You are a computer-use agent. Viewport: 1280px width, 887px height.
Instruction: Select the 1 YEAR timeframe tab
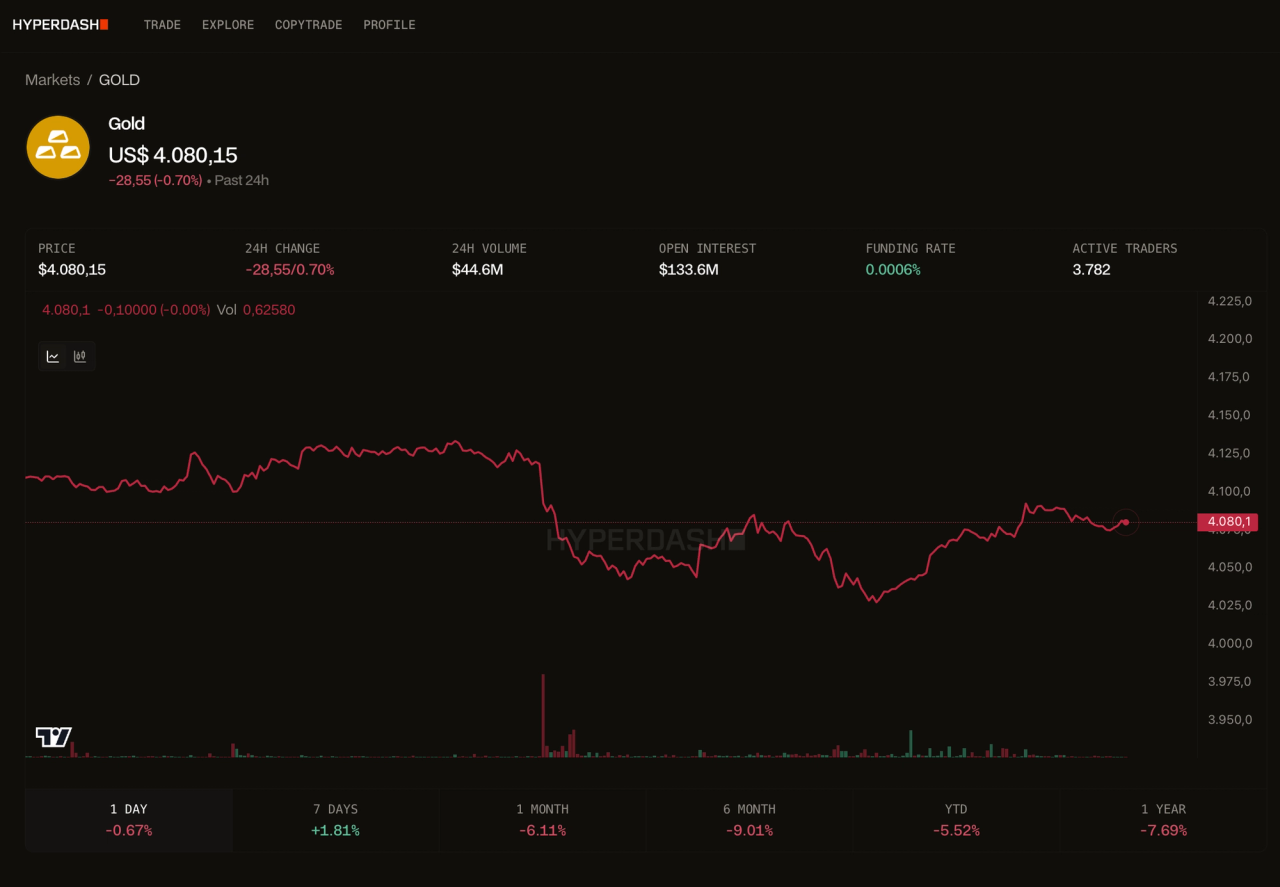(1163, 820)
